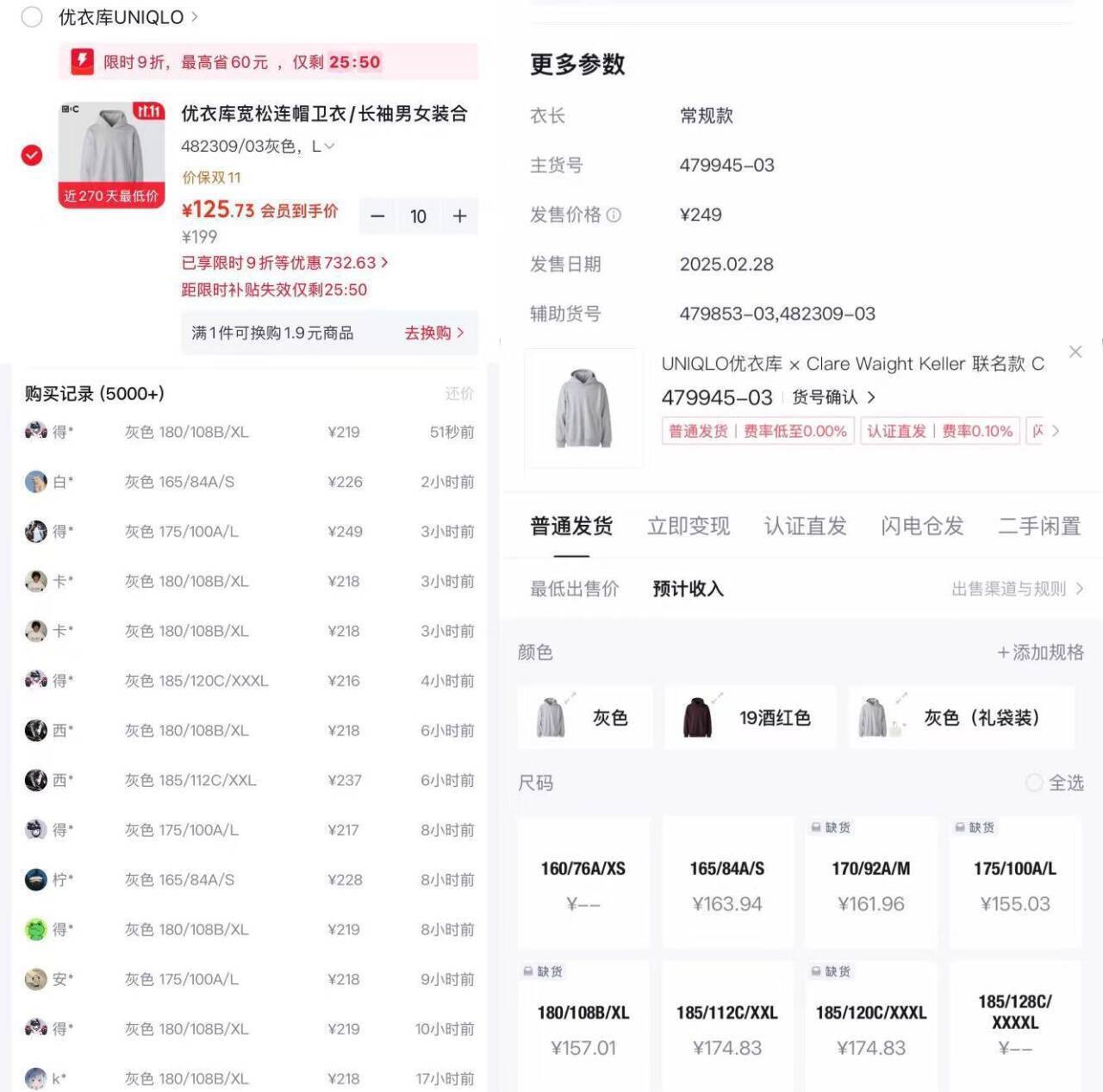1103x1092 pixels.
Task: Switch to the 二手闲置 tab
Action: [1039, 526]
